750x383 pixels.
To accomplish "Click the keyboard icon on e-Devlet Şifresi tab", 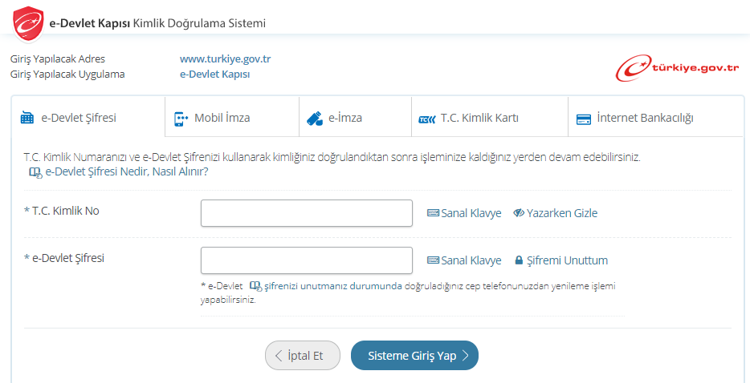I will coord(27,118).
